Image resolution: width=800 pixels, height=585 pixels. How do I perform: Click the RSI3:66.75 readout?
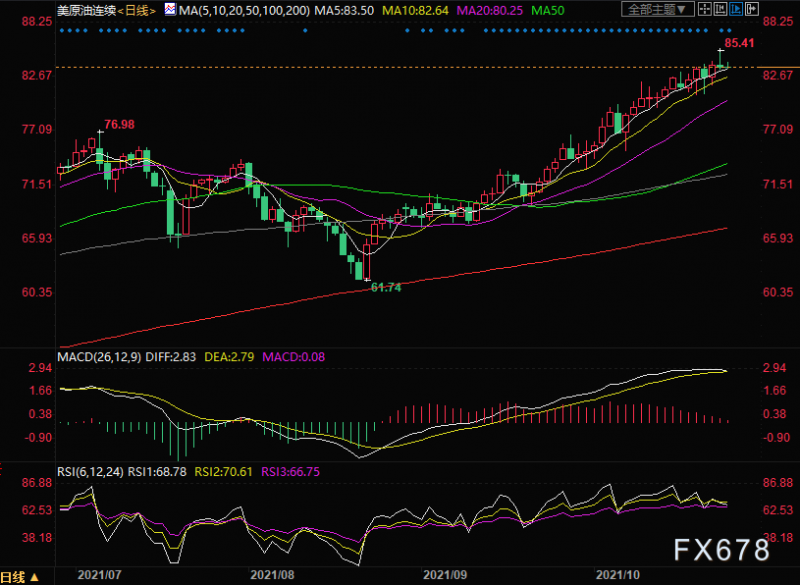tap(290, 472)
